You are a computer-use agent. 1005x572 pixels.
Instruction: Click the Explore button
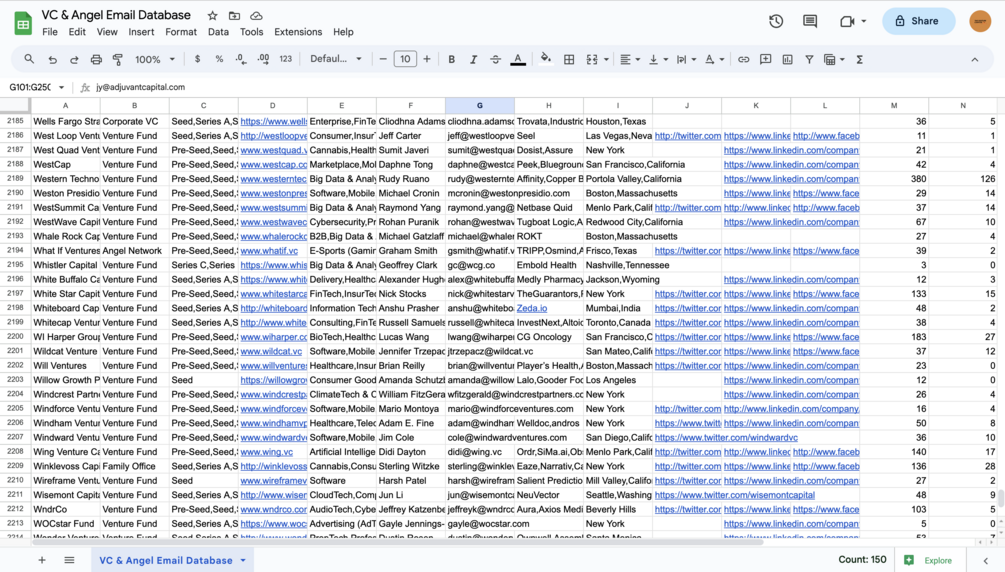tap(929, 560)
